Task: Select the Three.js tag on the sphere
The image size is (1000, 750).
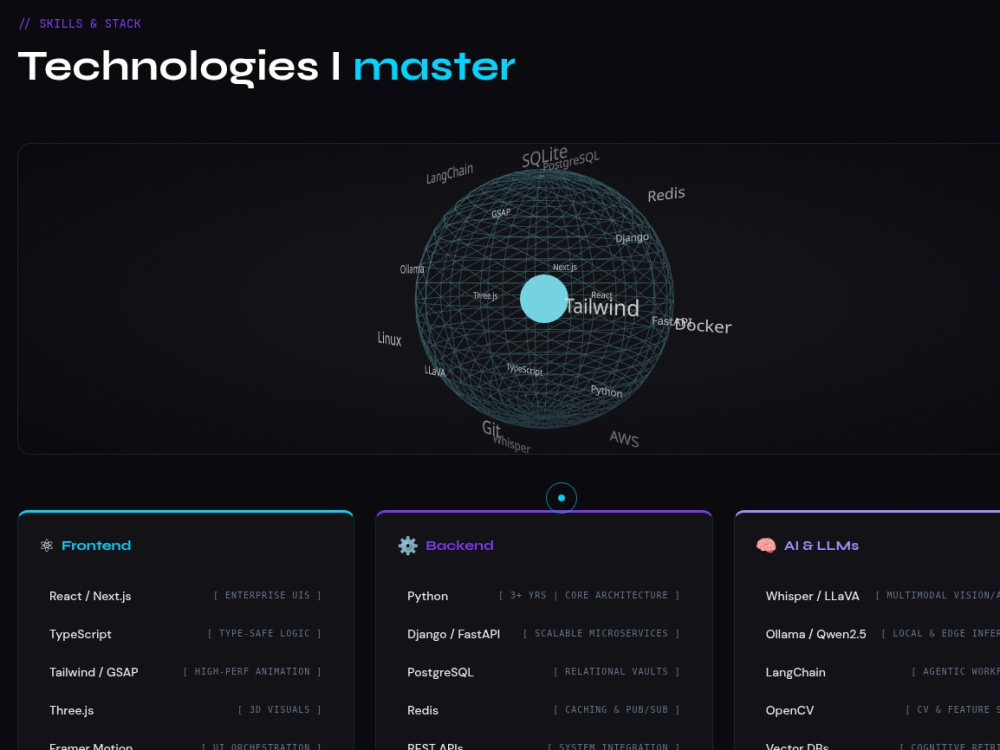Action: click(485, 296)
